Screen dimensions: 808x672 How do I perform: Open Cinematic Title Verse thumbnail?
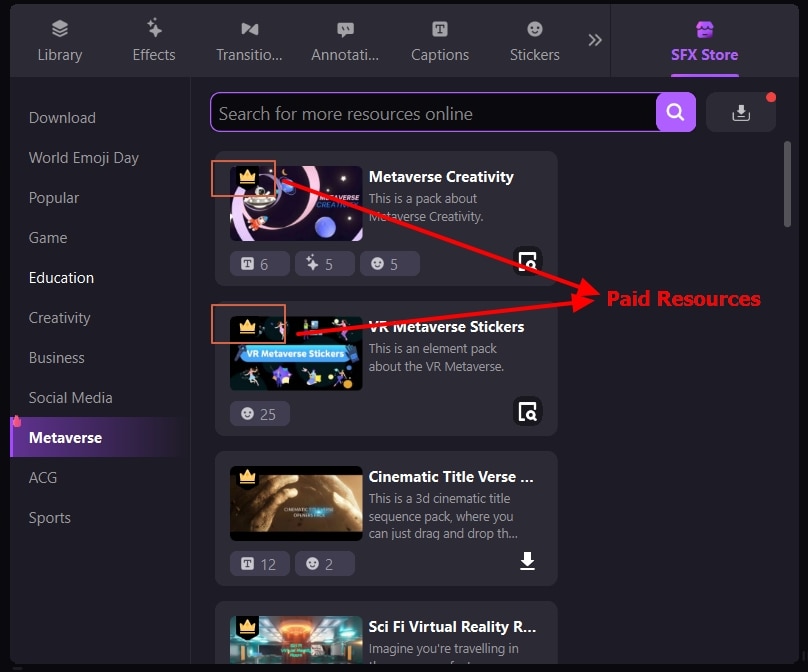pos(296,503)
